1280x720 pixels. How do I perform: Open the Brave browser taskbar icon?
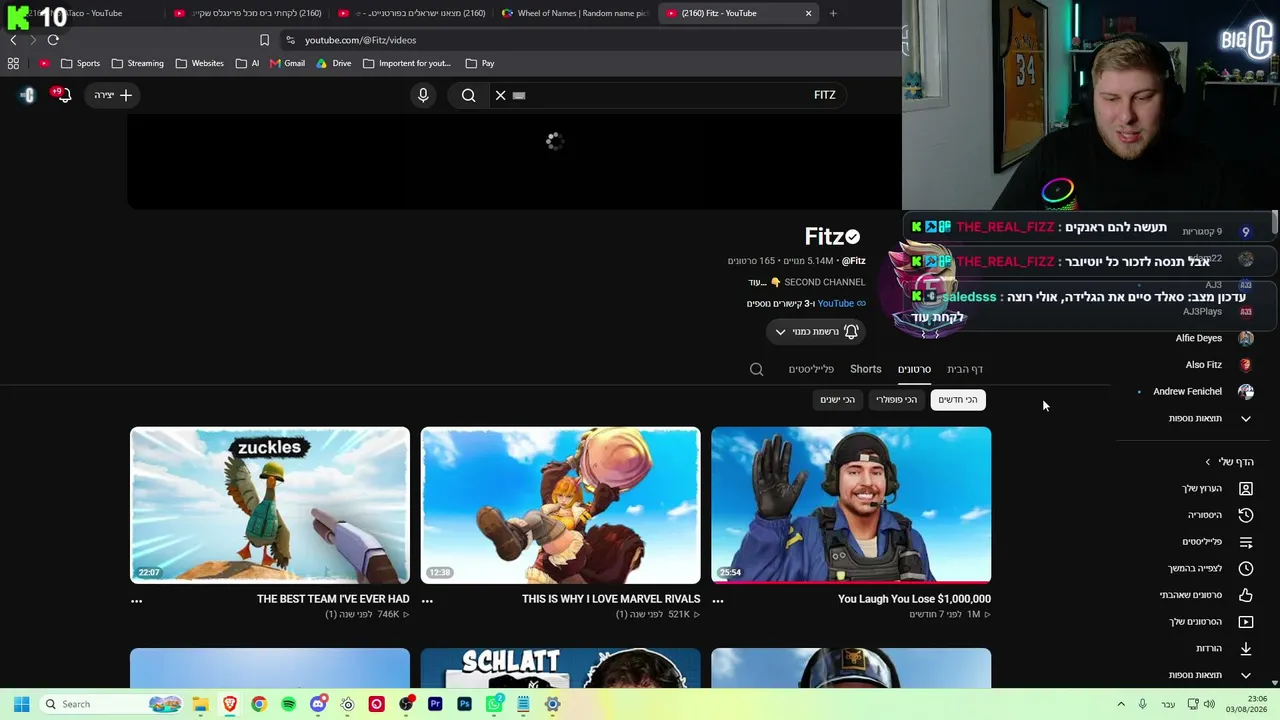[x=229, y=704]
